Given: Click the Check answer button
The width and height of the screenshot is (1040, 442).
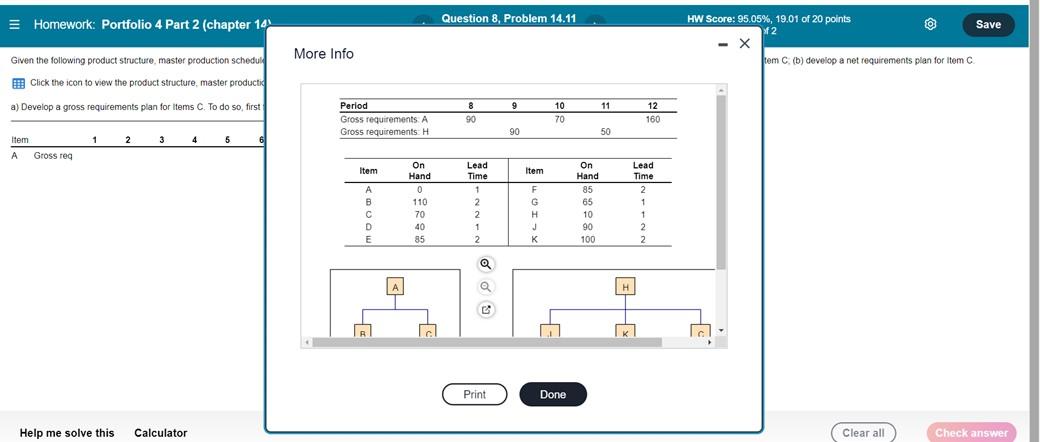Looking at the screenshot, I should pos(972,433).
